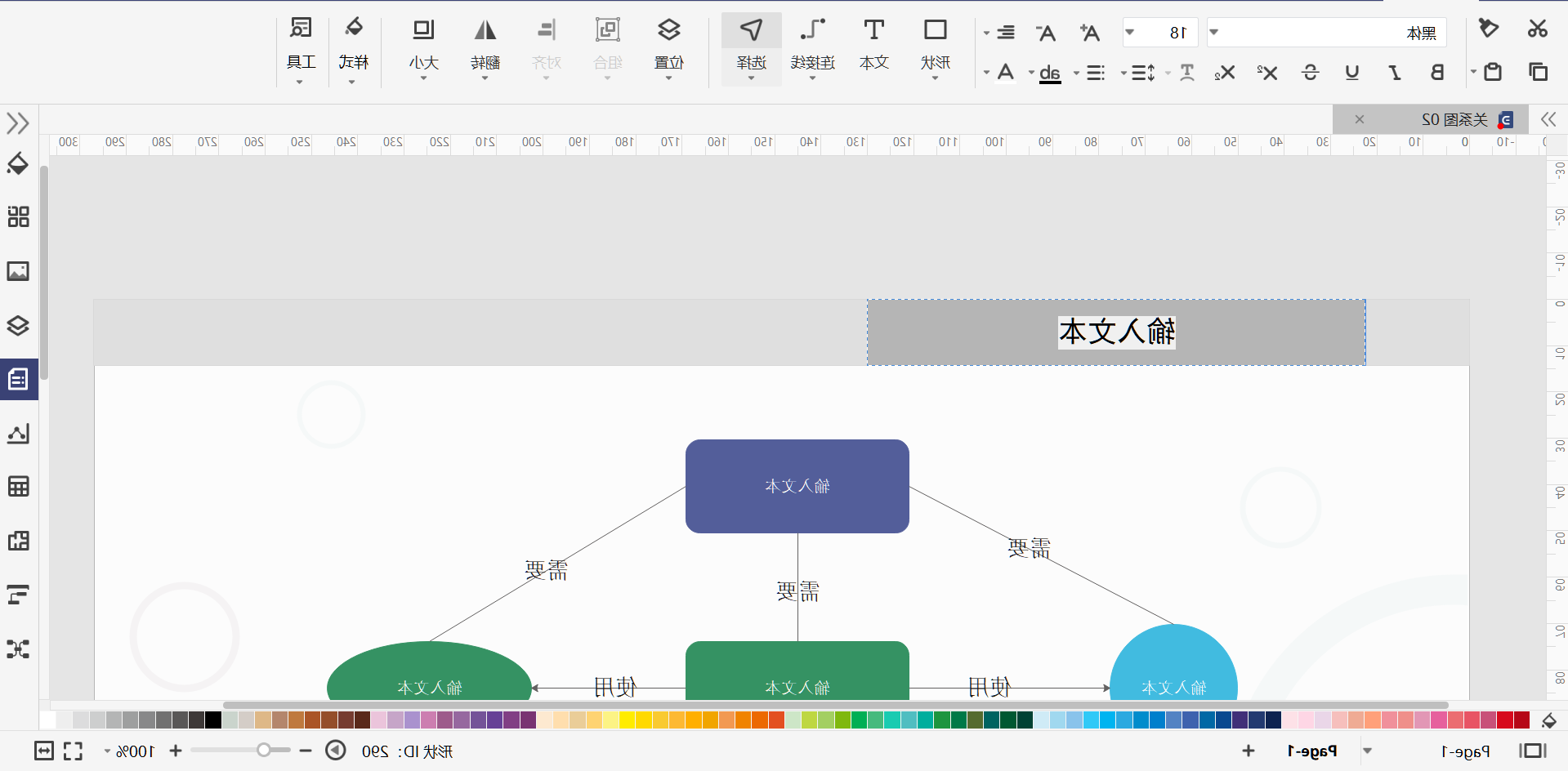Expand the left sidebar double-chevron
1568x771 pixels.
(x=18, y=123)
